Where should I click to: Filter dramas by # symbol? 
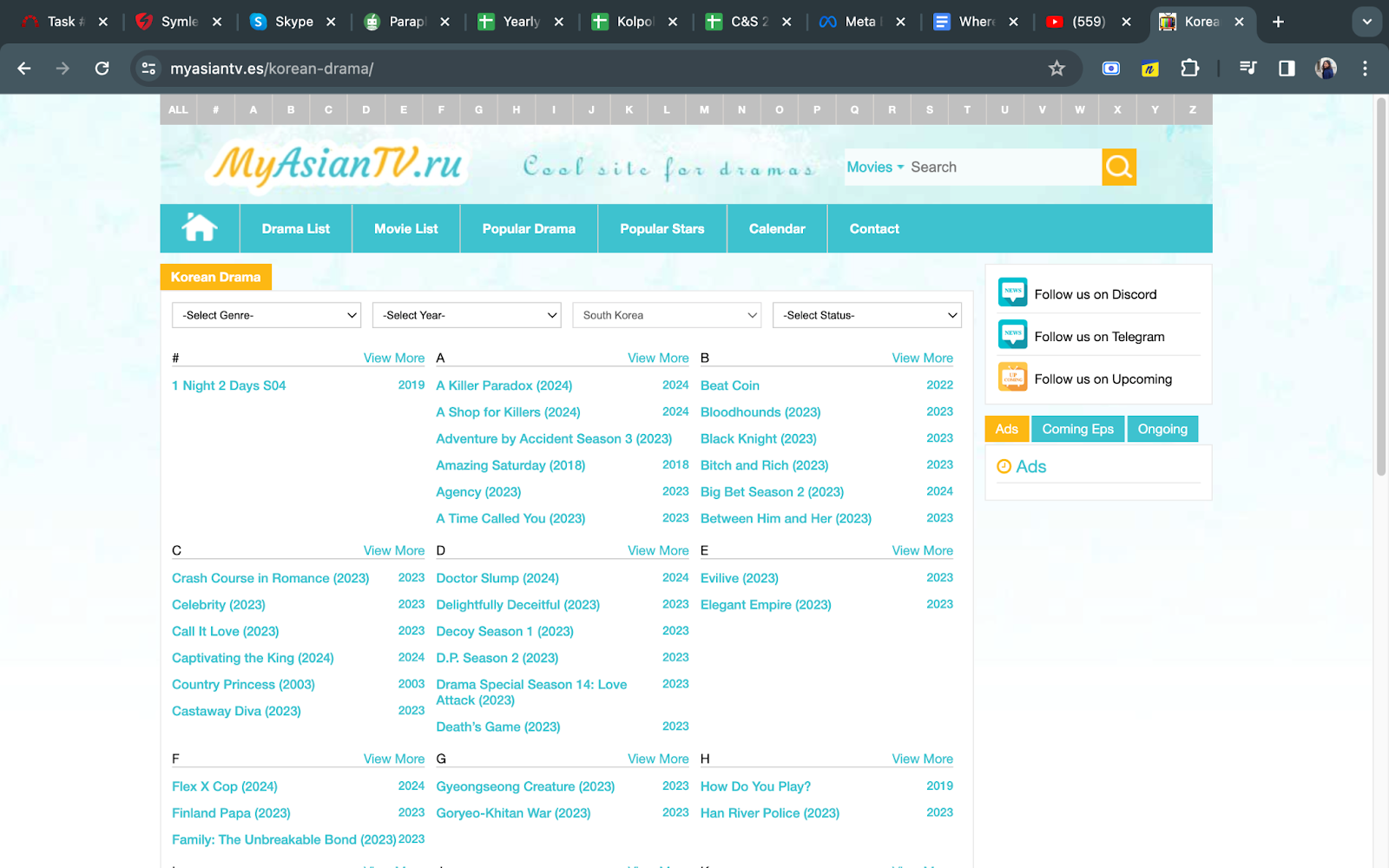(x=215, y=109)
